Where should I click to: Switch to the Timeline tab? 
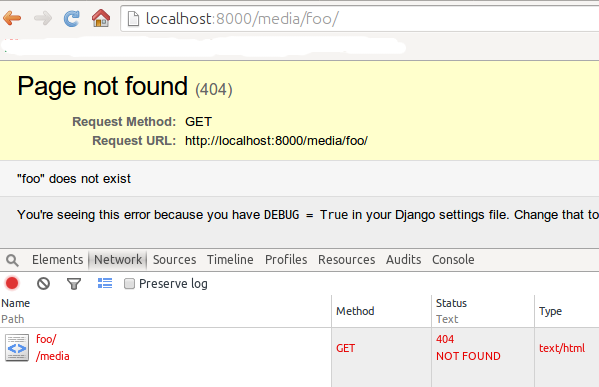click(x=230, y=260)
